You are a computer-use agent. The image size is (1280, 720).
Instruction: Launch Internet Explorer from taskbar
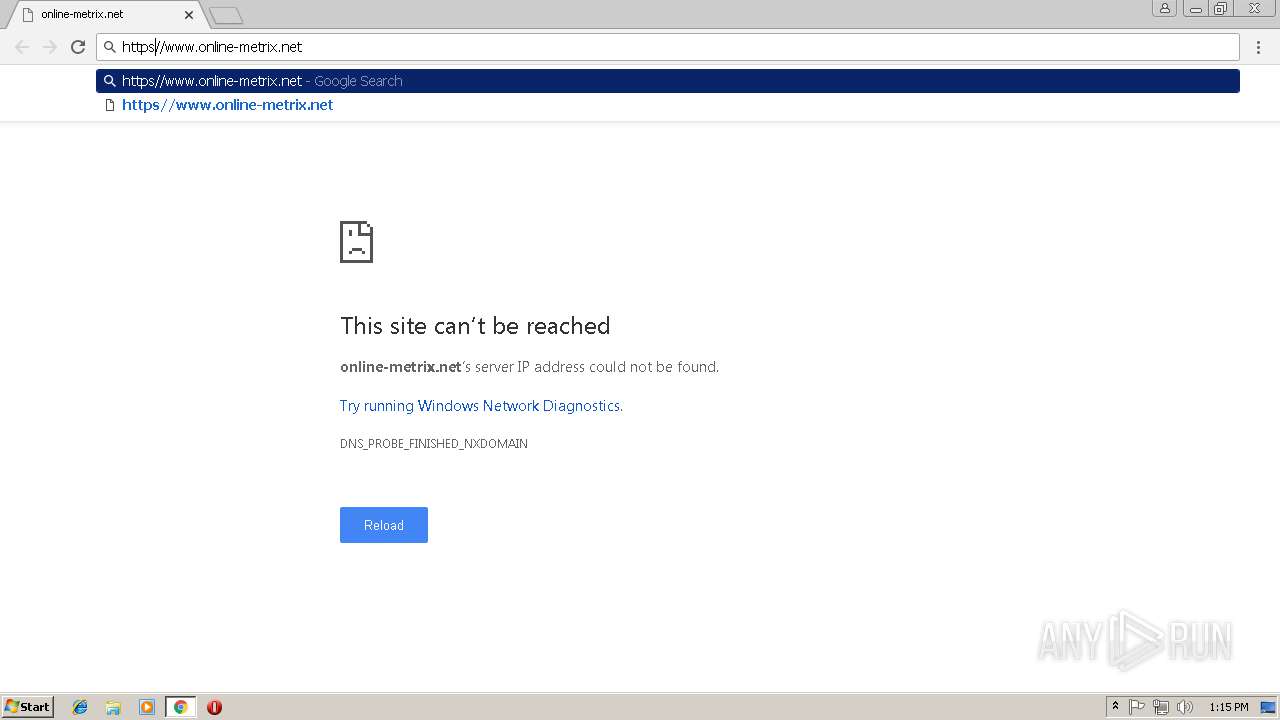pyautogui.click(x=80, y=707)
